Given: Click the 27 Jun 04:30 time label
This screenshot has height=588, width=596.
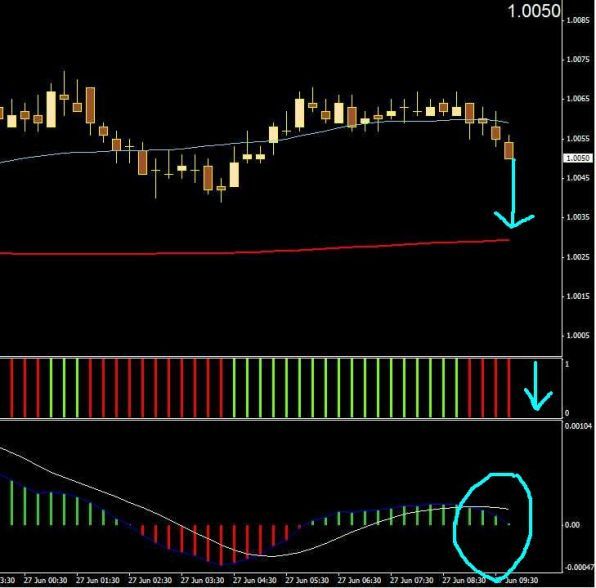Looking at the screenshot, I should pyautogui.click(x=254, y=580).
